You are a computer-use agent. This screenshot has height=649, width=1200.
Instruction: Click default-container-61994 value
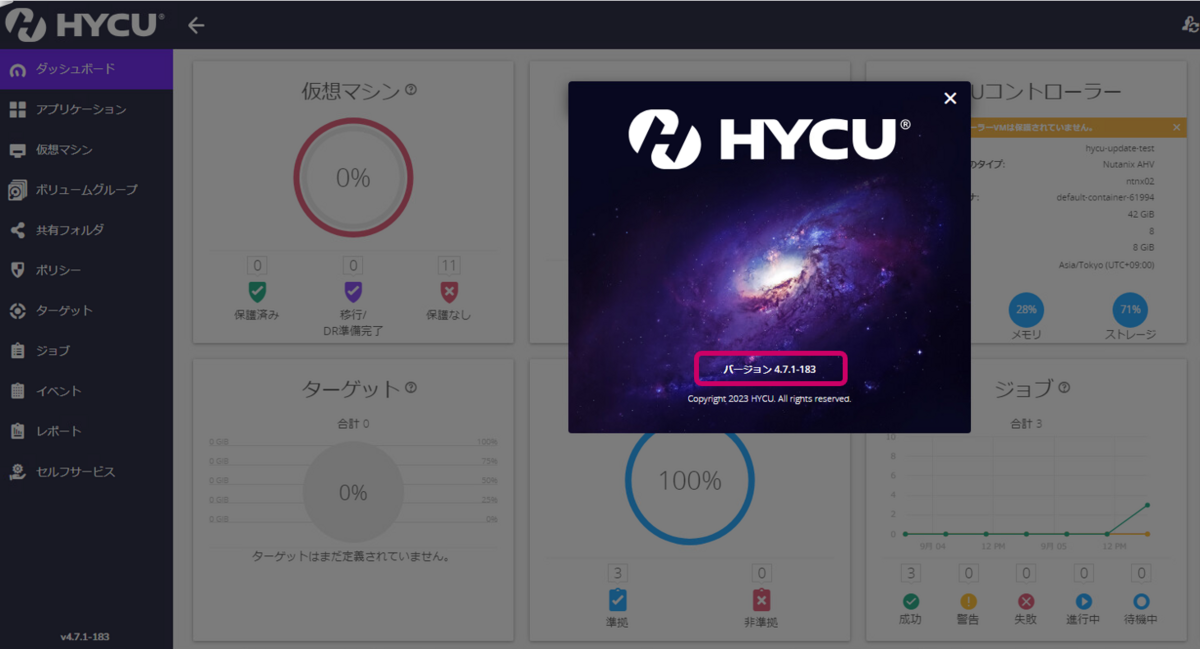(x=1105, y=197)
